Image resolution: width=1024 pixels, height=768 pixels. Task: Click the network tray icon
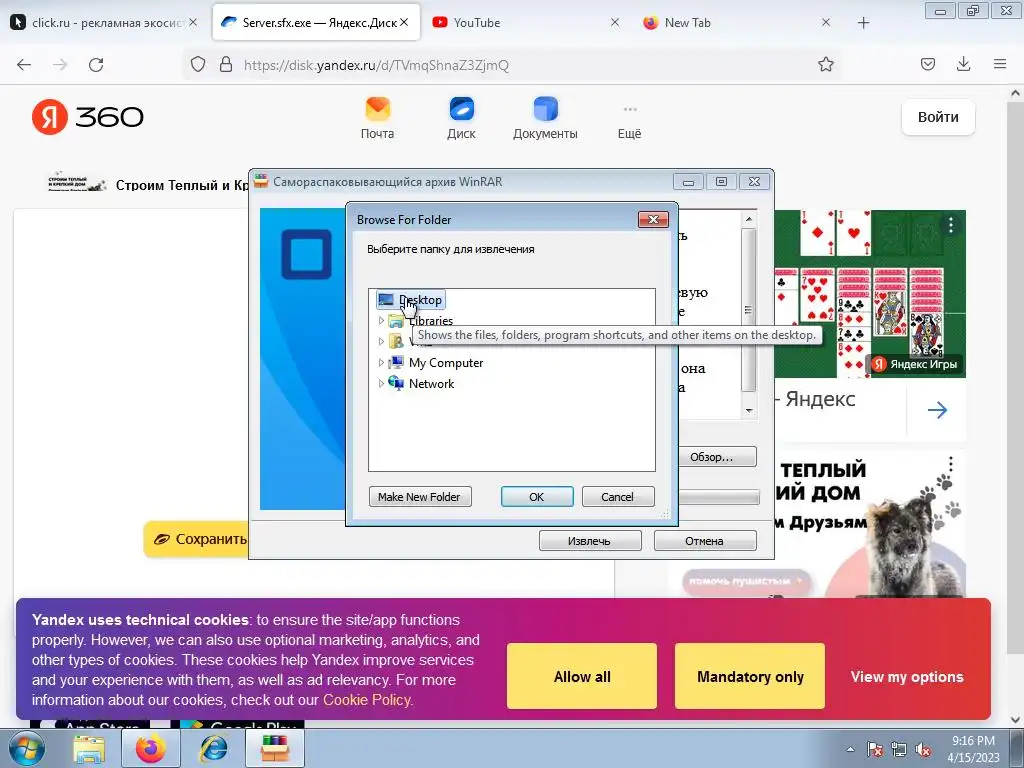tap(899, 750)
